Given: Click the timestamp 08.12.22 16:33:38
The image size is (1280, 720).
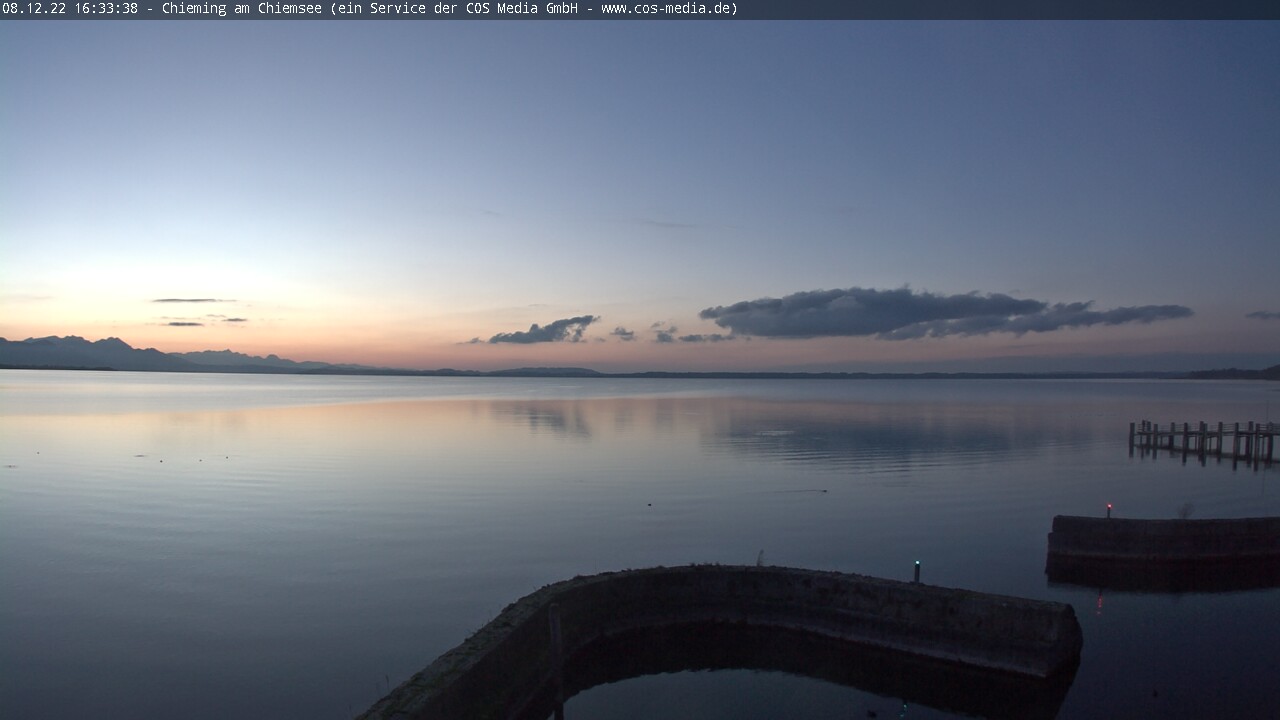Looking at the screenshot, I should click(x=70, y=9).
